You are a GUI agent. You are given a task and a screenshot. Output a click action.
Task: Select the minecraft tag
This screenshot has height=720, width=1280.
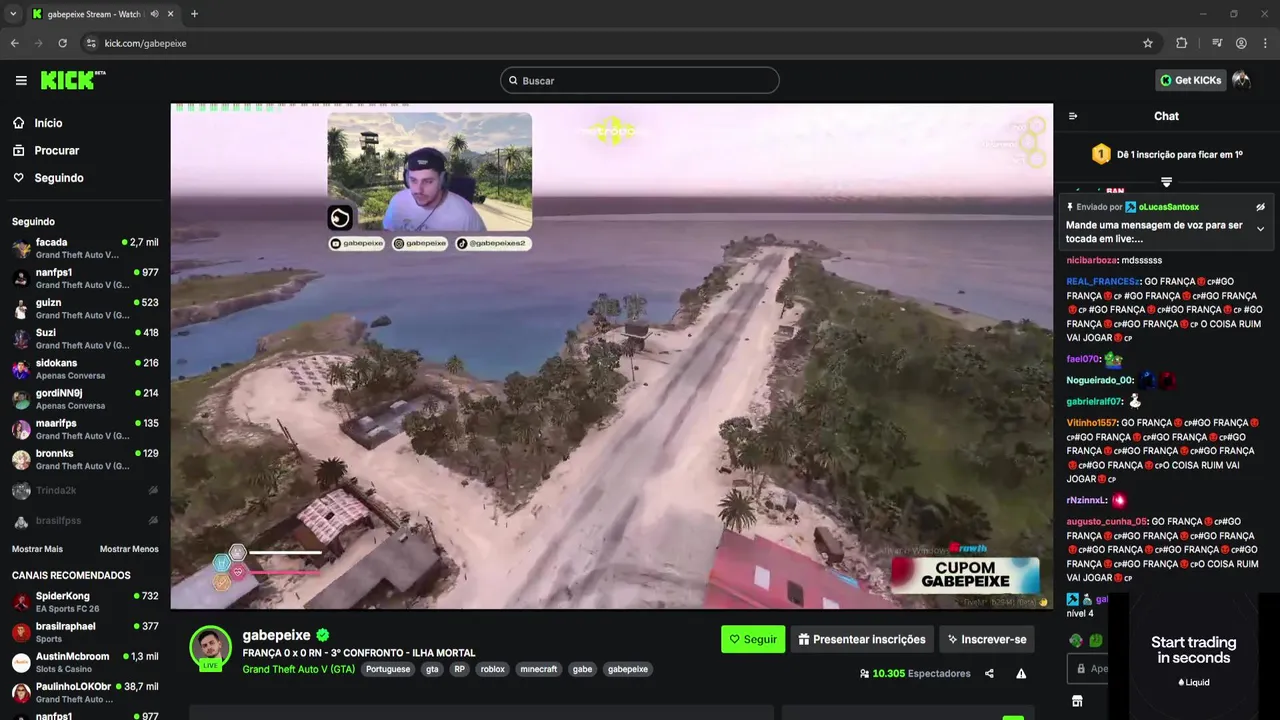[x=539, y=669]
